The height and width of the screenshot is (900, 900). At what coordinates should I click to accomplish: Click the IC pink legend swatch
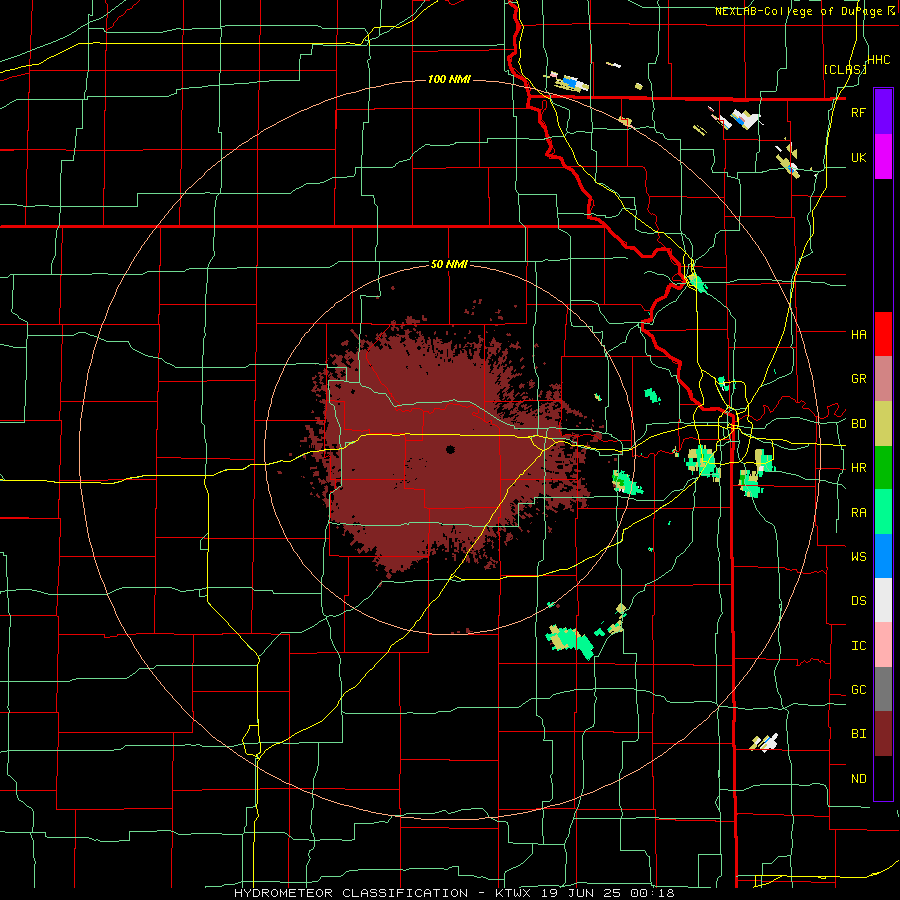click(x=883, y=645)
